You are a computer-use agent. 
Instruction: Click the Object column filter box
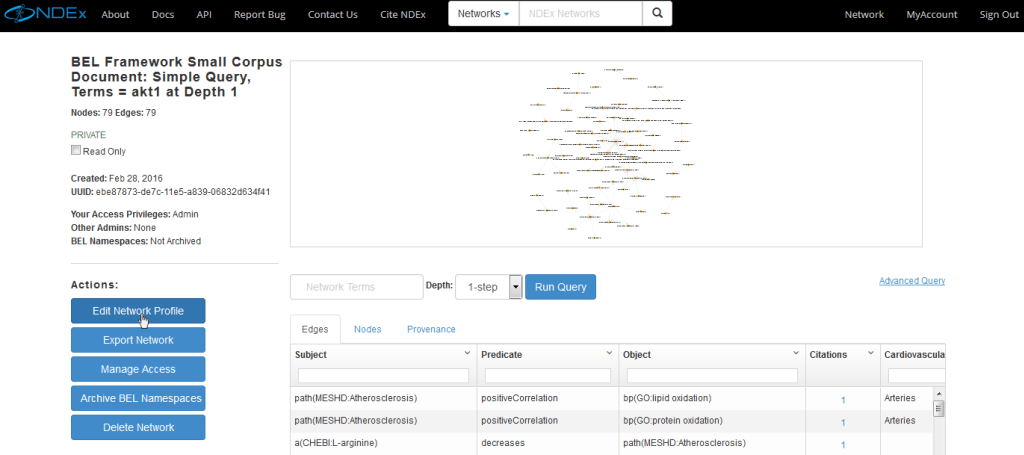(712, 375)
